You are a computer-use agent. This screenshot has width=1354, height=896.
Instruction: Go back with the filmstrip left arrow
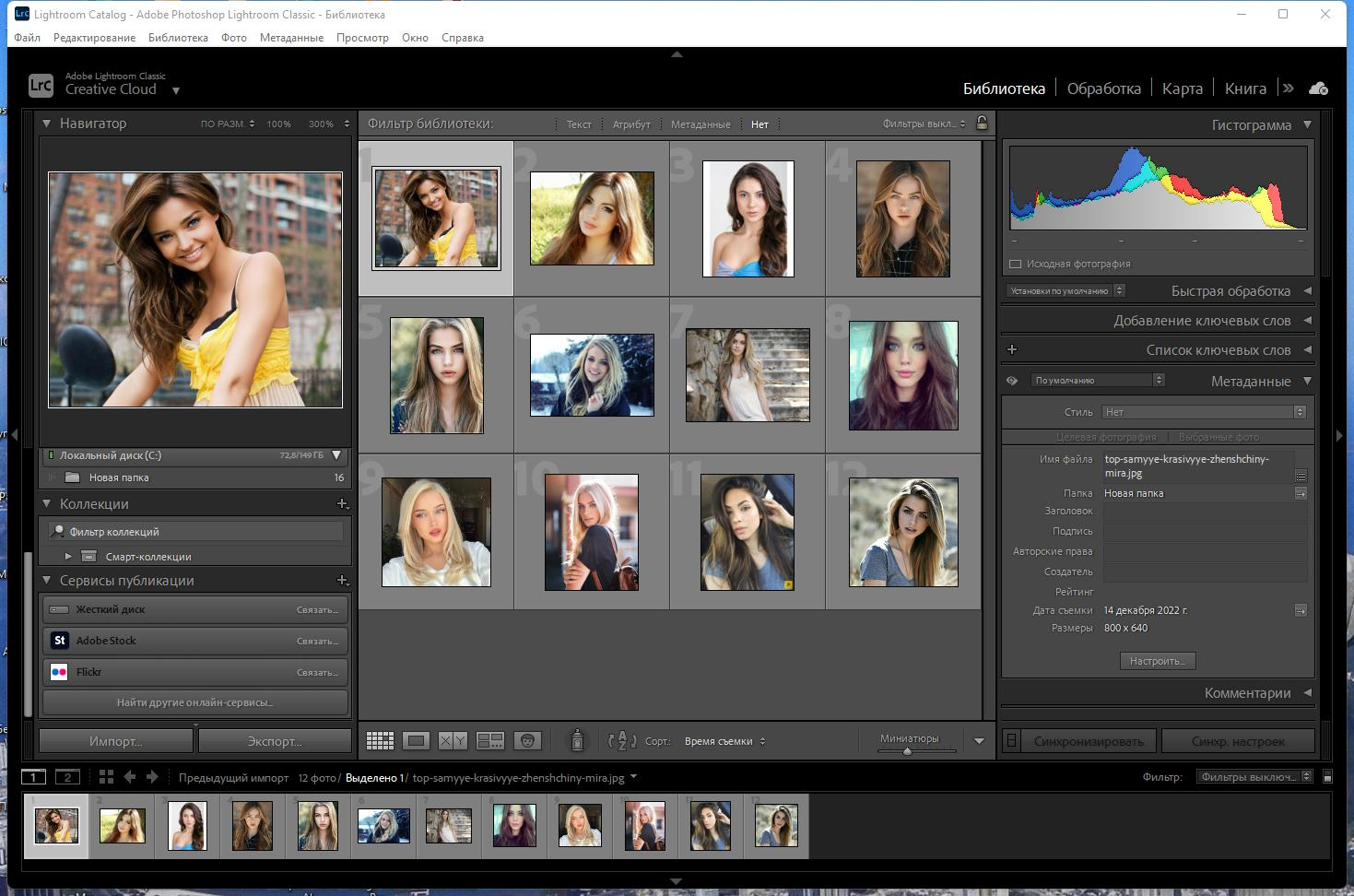[130, 777]
